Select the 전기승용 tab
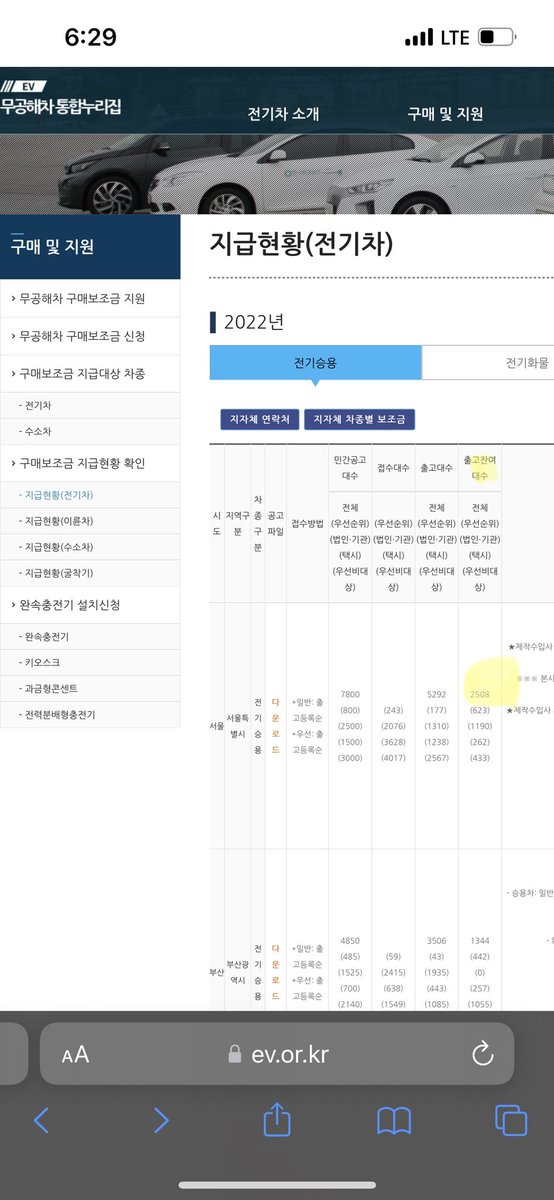This screenshot has height=1200, width=554. coord(315,363)
